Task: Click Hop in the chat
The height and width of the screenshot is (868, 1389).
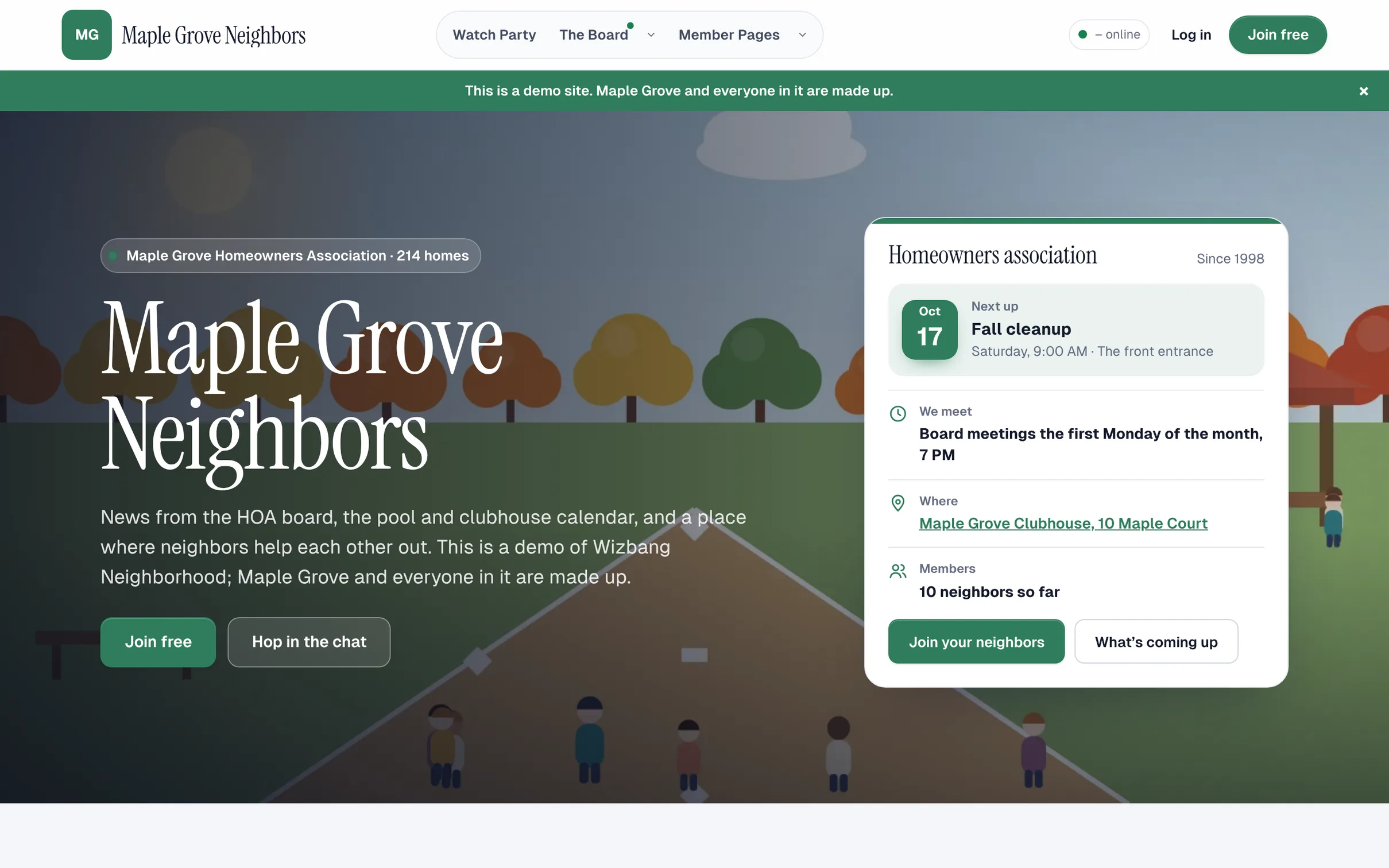Action: pos(309,642)
